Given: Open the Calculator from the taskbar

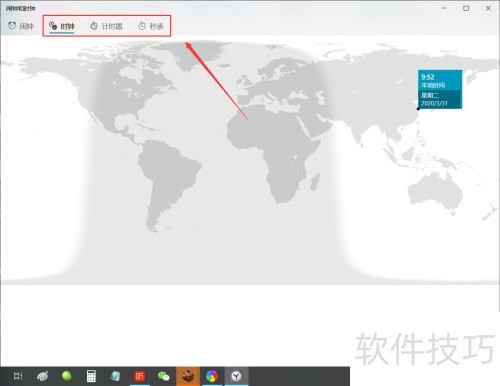Looking at the screenshot, I should pos(91,376).
